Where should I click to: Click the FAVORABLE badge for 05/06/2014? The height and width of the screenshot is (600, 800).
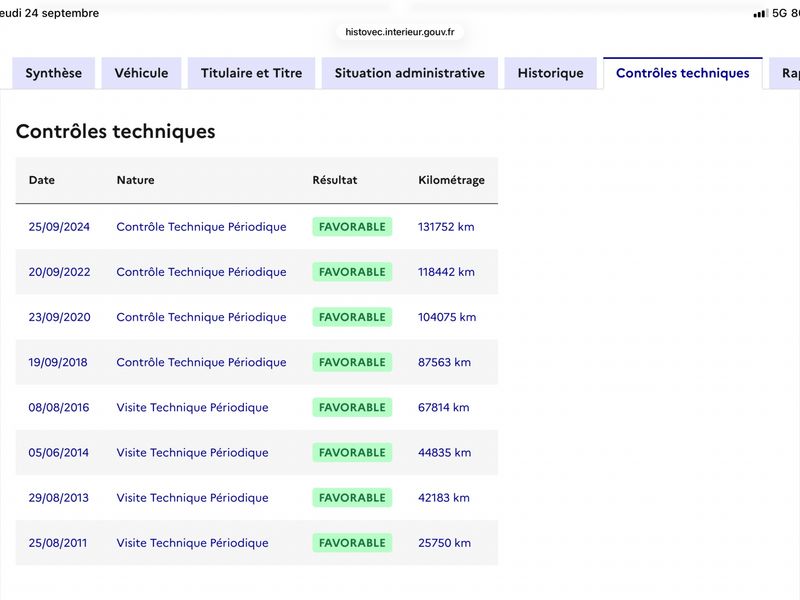point(352,453)
